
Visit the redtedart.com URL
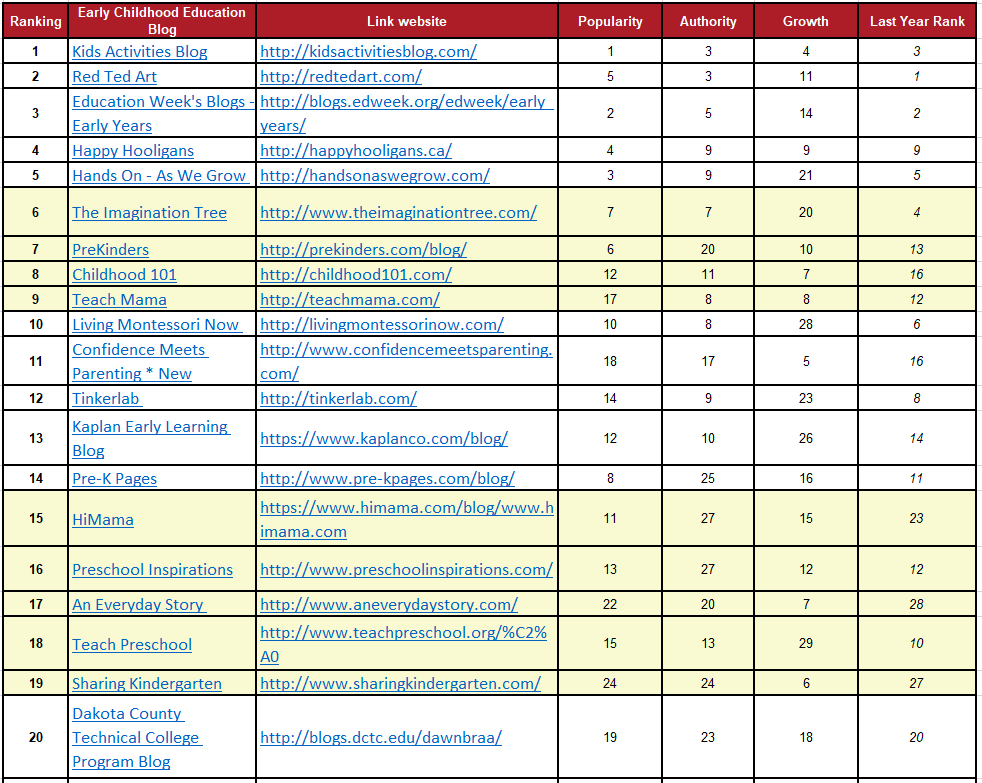(341, 76)
